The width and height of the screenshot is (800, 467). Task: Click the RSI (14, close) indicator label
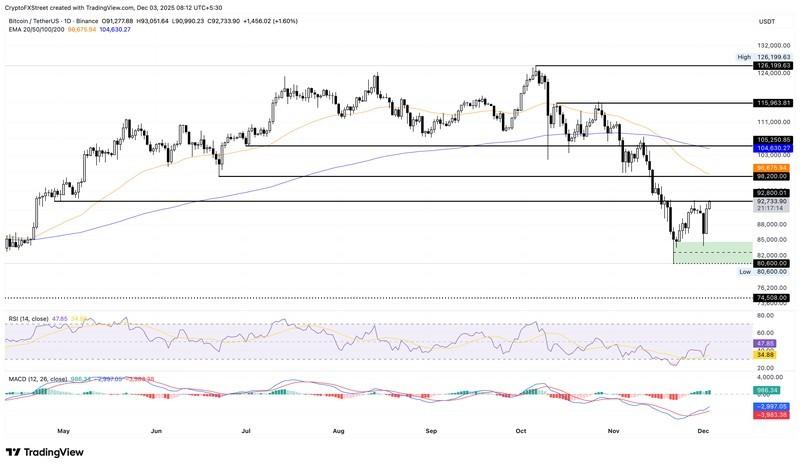point(29,319)
